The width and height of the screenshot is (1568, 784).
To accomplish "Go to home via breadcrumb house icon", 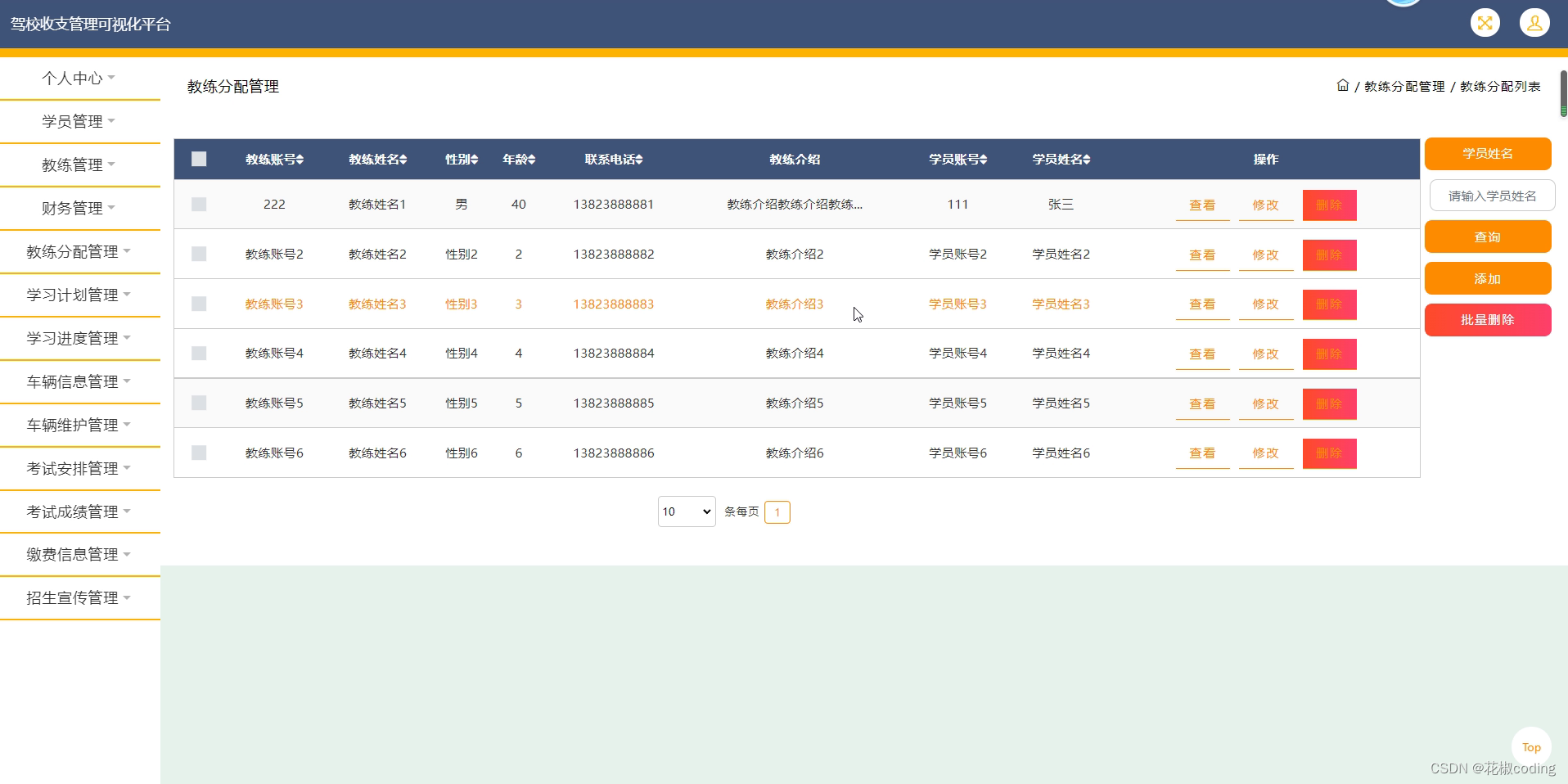I will pos(1342,85).
